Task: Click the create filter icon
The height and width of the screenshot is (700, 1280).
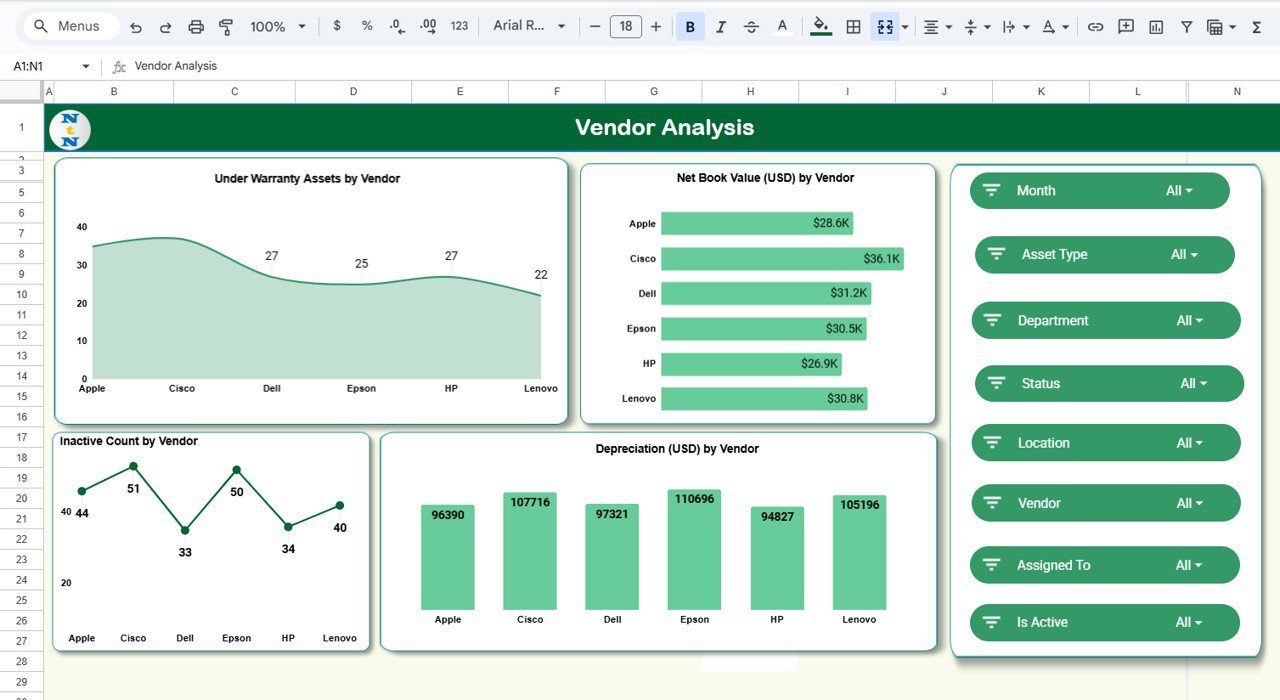Action: [1186, 26]
